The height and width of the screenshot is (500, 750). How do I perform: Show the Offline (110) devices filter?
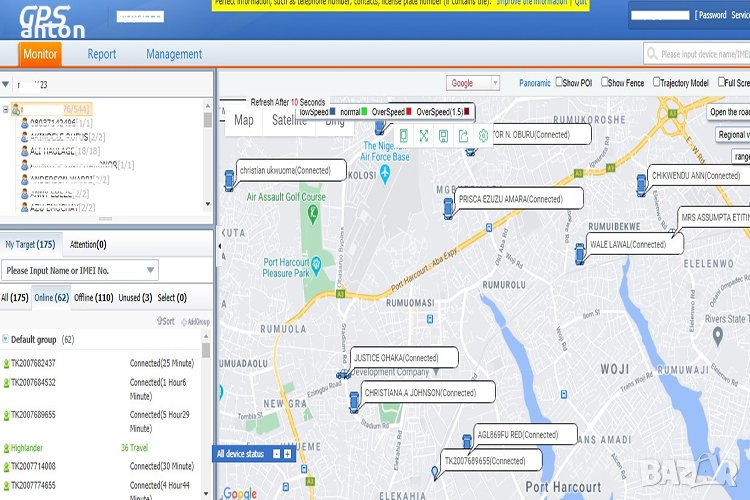pos(93,297)
